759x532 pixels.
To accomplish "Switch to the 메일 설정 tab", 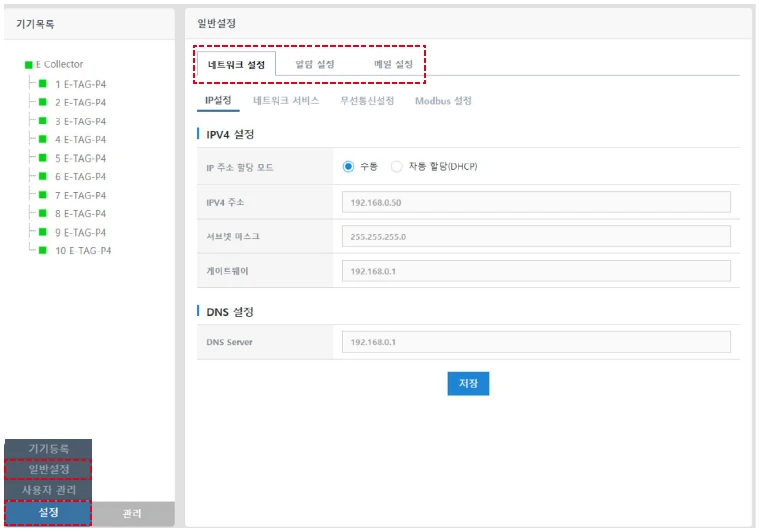I will [393, 64].
